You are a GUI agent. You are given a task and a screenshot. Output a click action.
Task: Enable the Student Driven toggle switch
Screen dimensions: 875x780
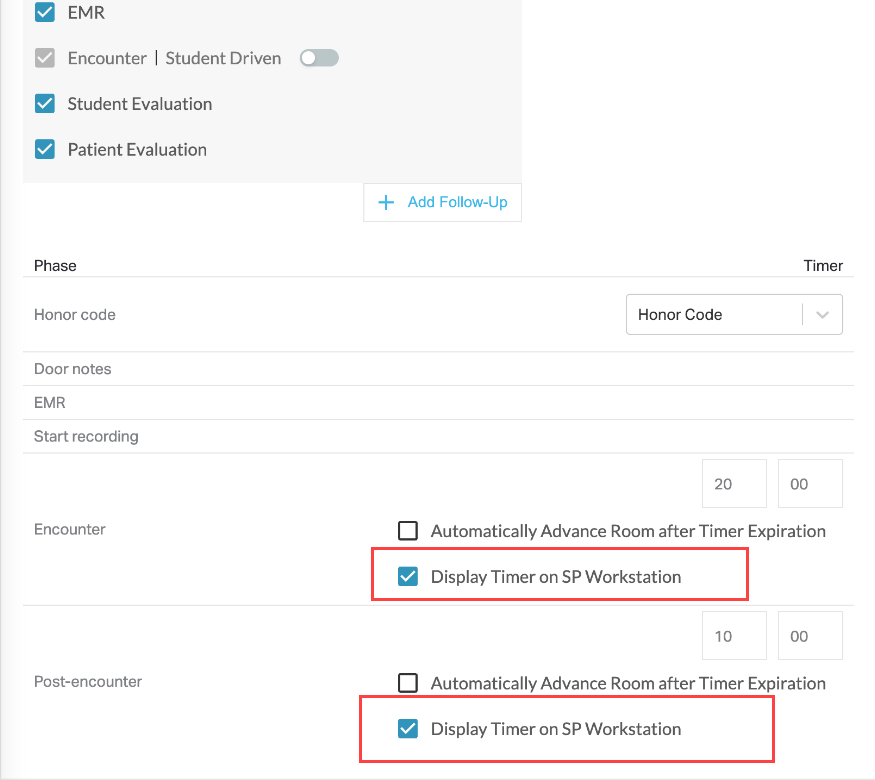point(318,58)
